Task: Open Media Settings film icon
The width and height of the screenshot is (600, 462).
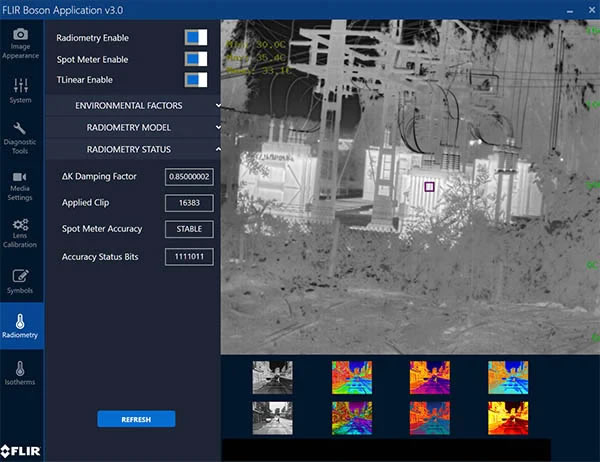Action: (x=21, y=178)
